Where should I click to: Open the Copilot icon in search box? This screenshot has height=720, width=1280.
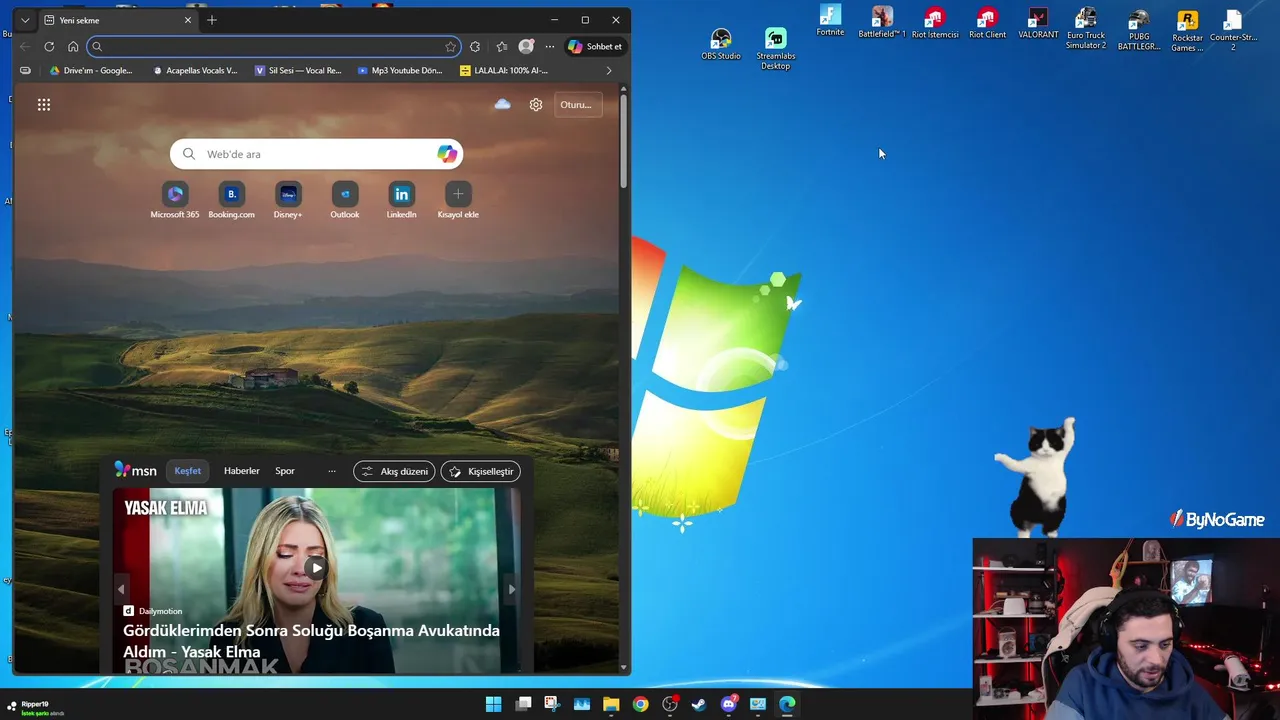tap(447, 154)
